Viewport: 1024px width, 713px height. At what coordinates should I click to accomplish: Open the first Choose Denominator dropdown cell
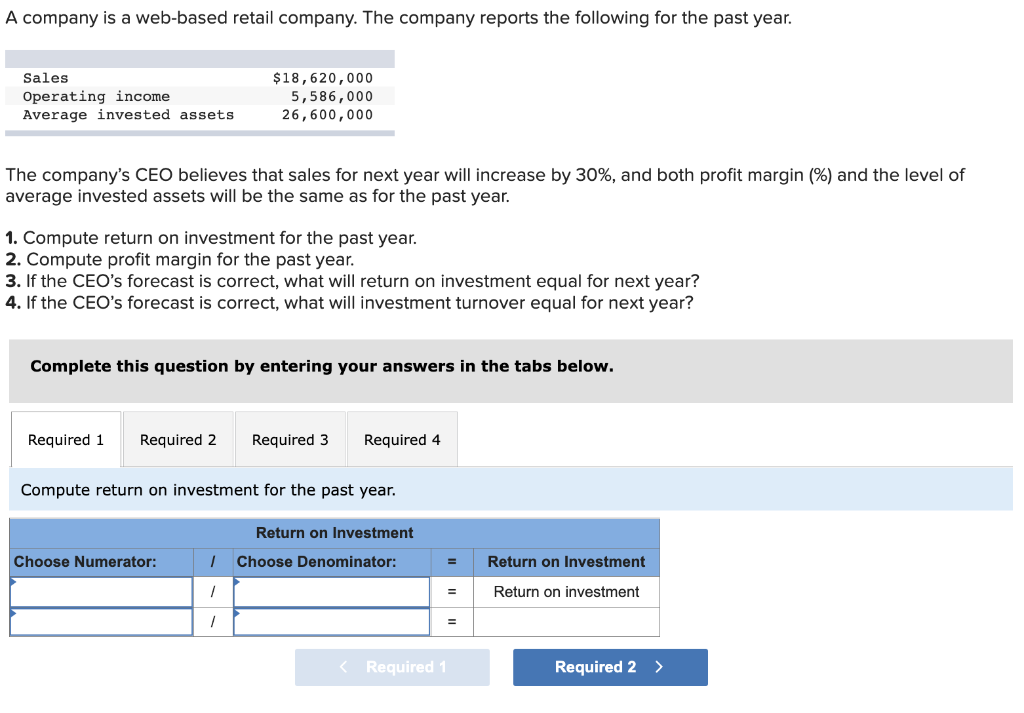point(331,591)
